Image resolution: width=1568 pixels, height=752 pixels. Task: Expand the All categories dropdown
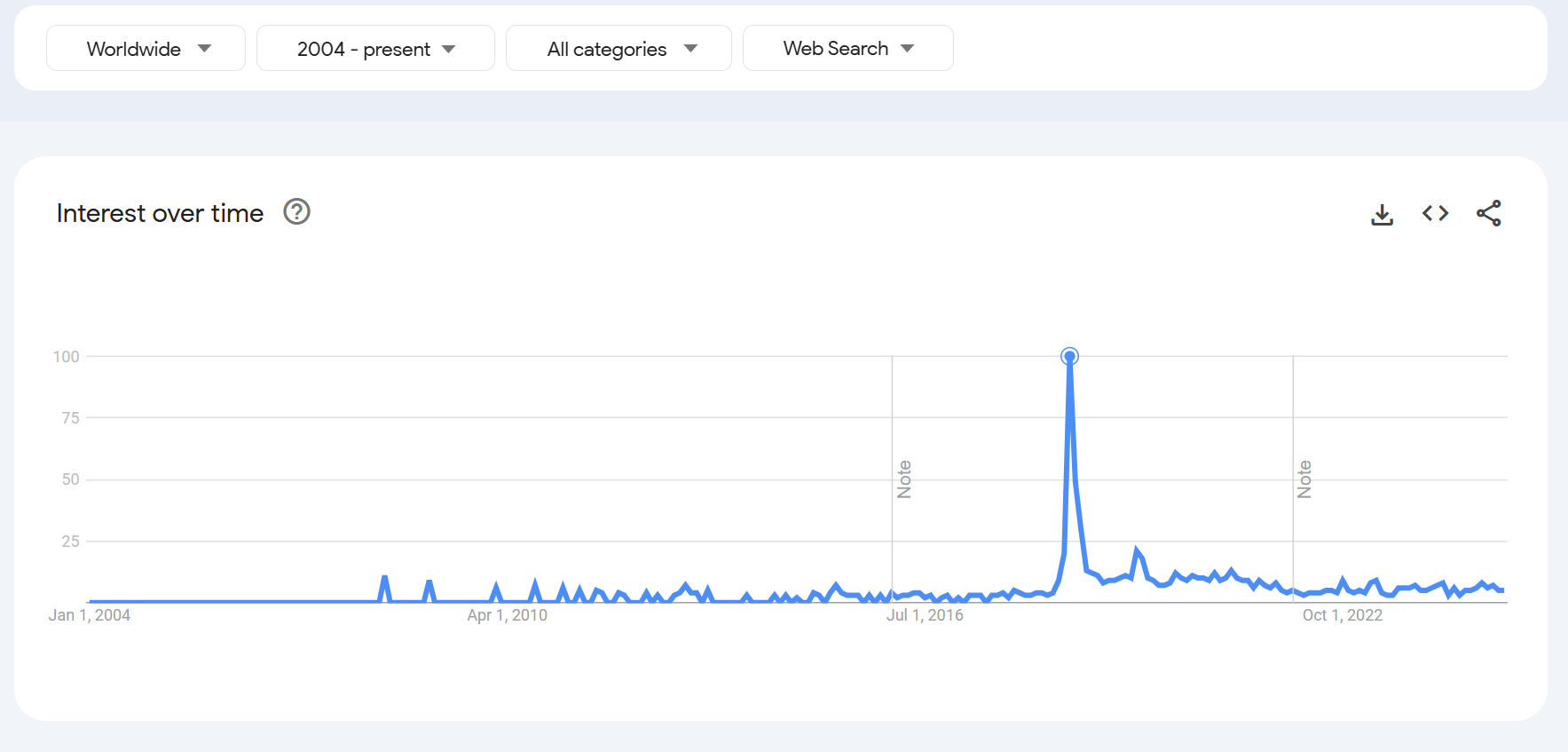[619, 49]
